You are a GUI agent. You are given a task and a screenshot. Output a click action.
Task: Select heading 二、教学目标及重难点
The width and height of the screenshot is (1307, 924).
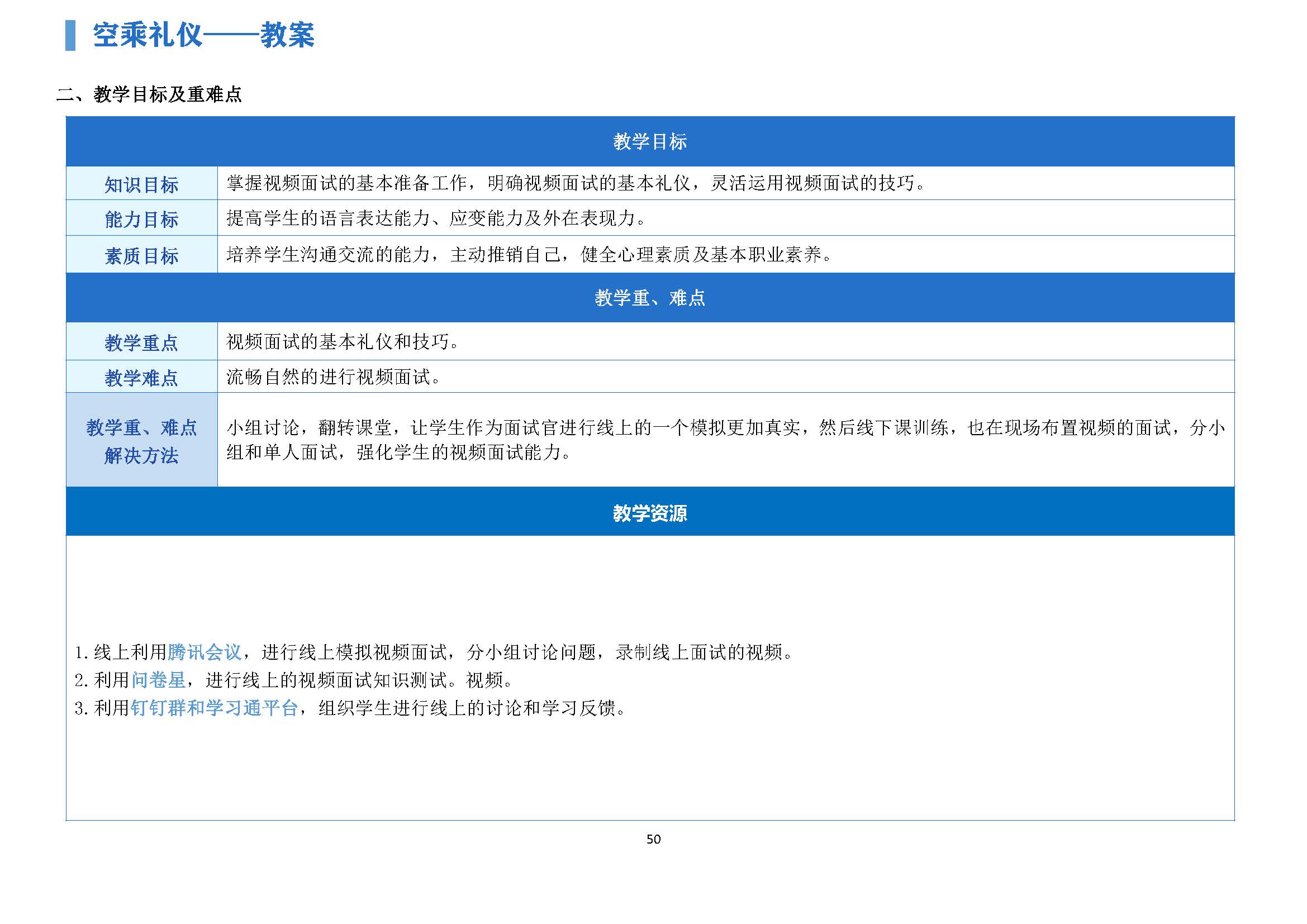tap(149, 94)
